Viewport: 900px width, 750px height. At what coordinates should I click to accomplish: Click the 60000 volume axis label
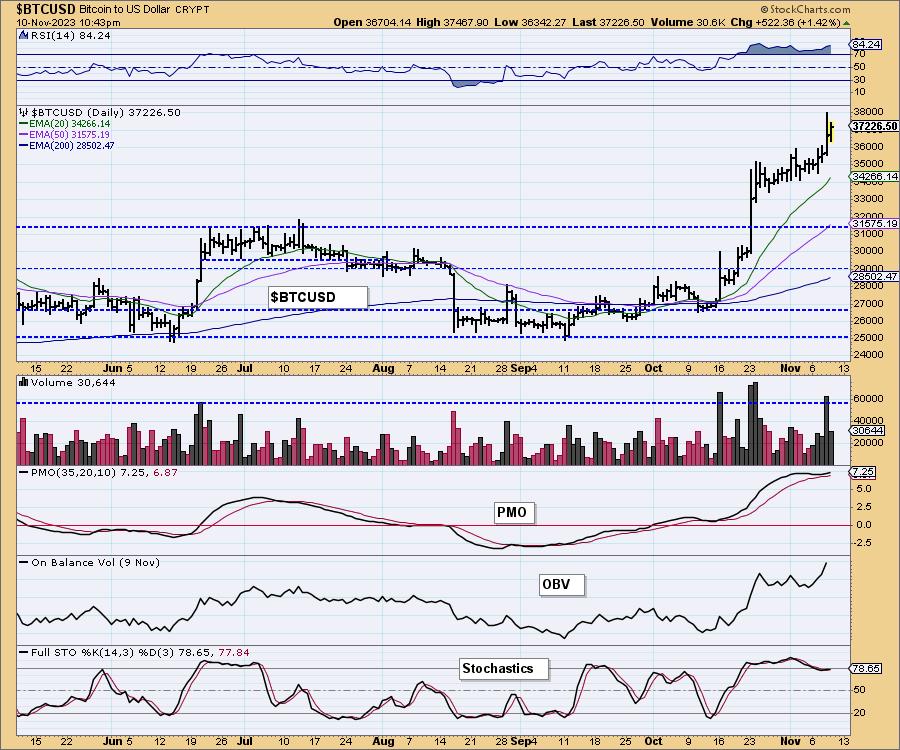867,398
